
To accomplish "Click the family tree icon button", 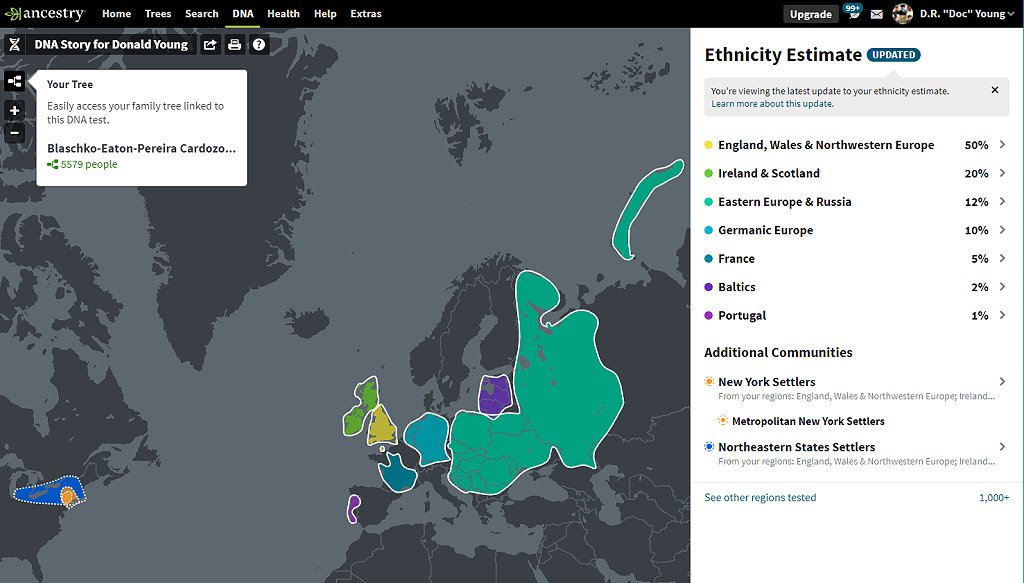I will pyautogui.click(x=14, y=82).
